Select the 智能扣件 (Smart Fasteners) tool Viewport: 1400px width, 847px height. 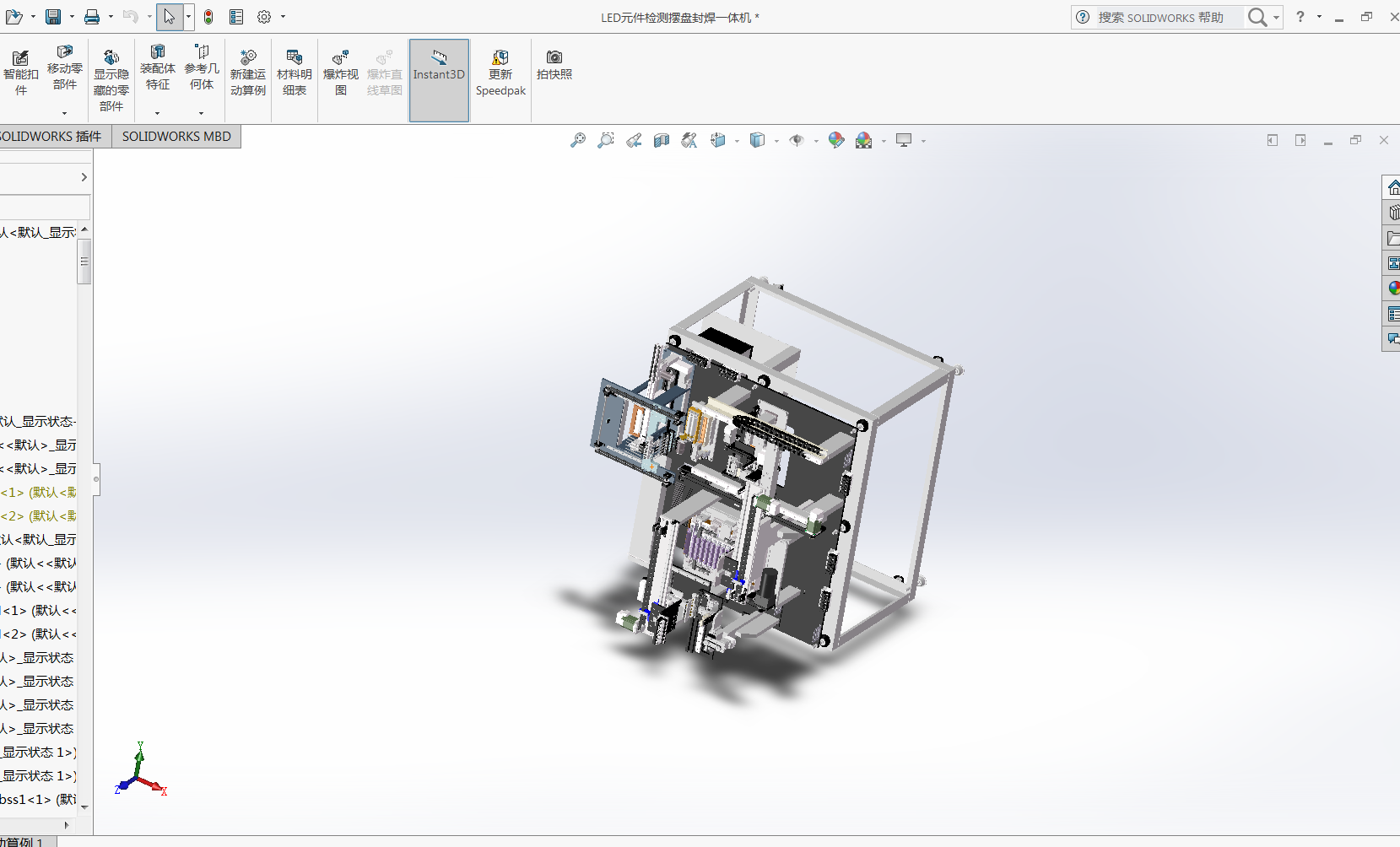tap(20, 73)
